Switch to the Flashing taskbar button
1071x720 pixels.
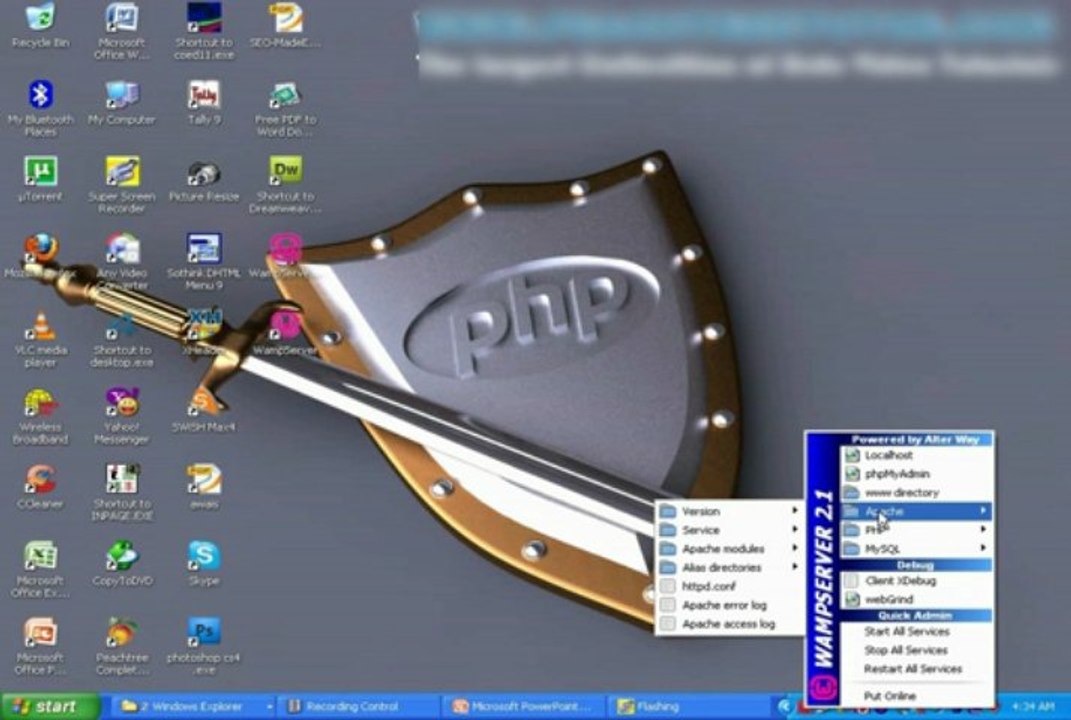[x=690, y=706]
